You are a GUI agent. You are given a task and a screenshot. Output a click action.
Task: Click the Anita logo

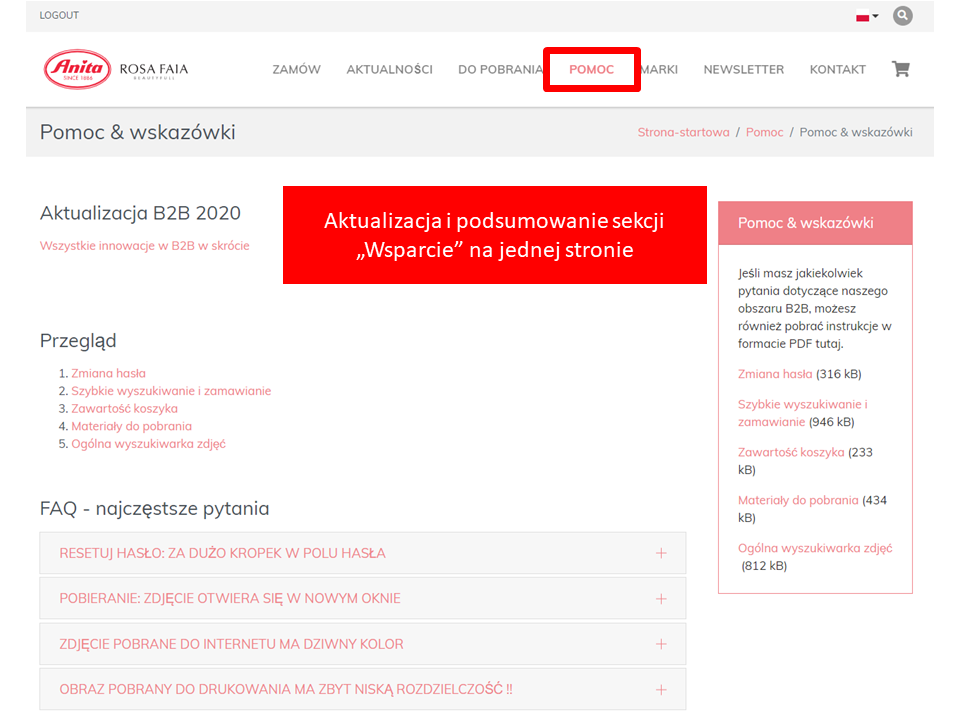77,69
